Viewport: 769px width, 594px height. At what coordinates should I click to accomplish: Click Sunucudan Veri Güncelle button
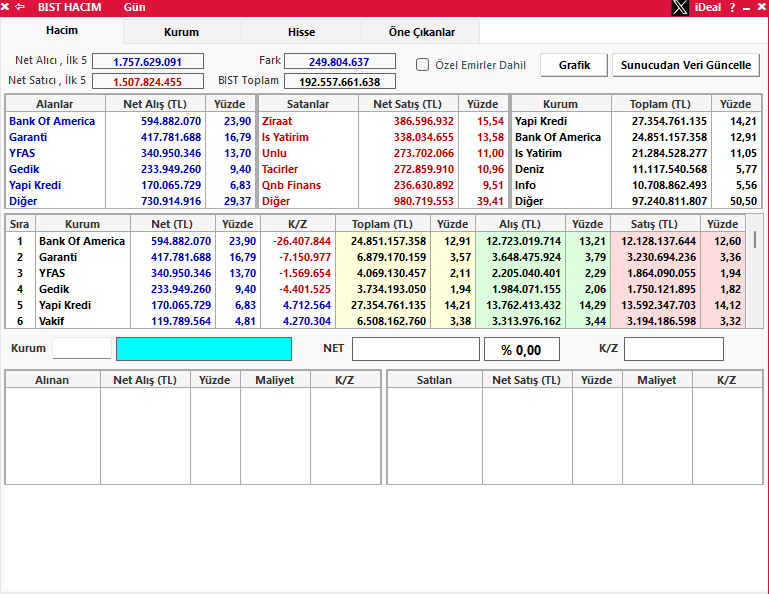coord(686,65)
